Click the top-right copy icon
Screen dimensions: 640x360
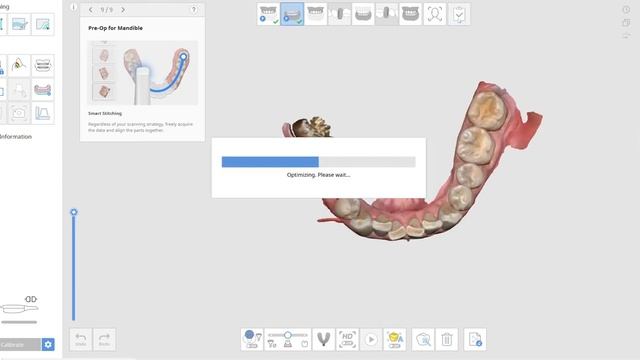[x=626, y=23]
